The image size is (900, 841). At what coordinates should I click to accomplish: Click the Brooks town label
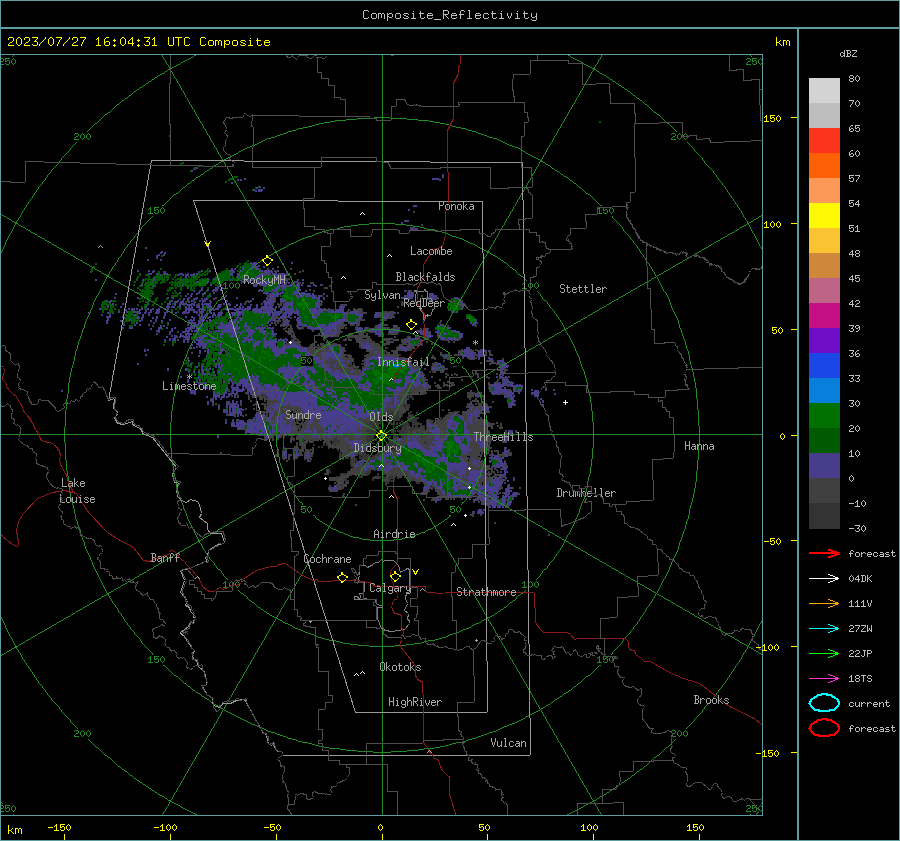(x=711, y=700)
